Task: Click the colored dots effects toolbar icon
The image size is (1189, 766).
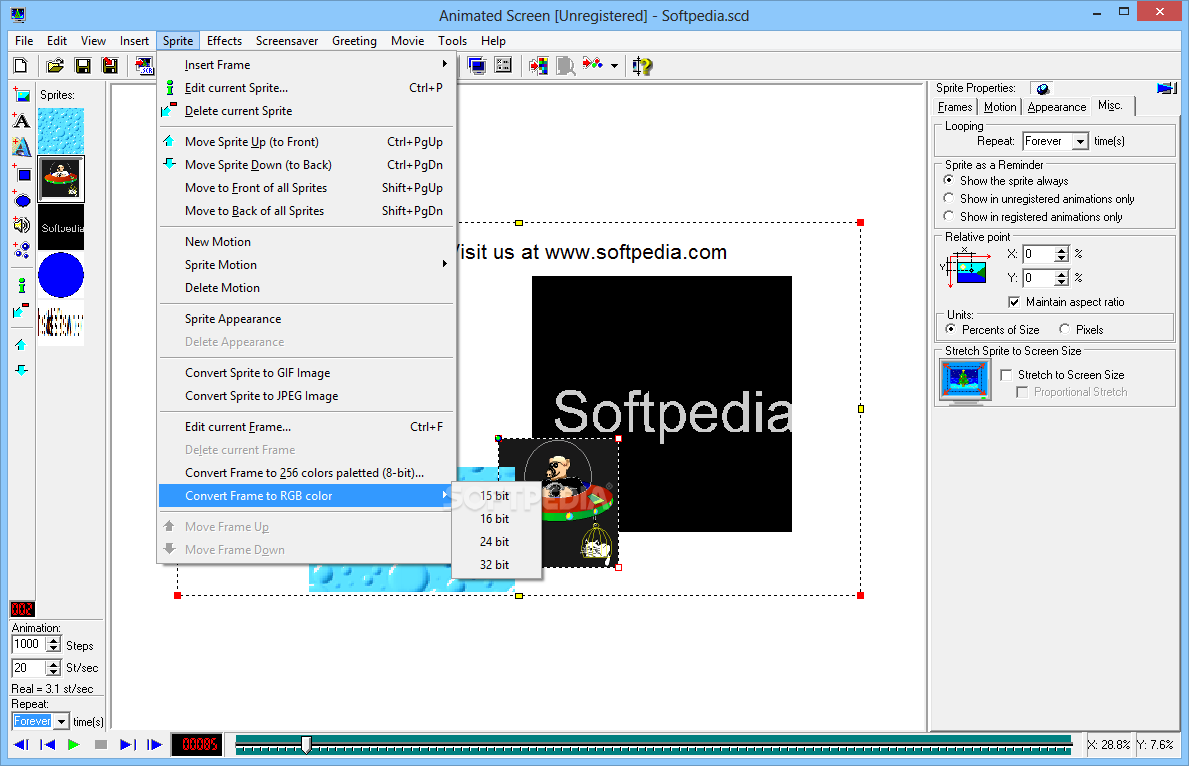Action: (592, 64)
